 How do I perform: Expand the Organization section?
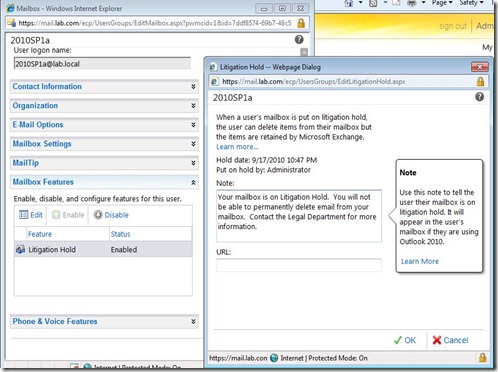pos(104,106)
